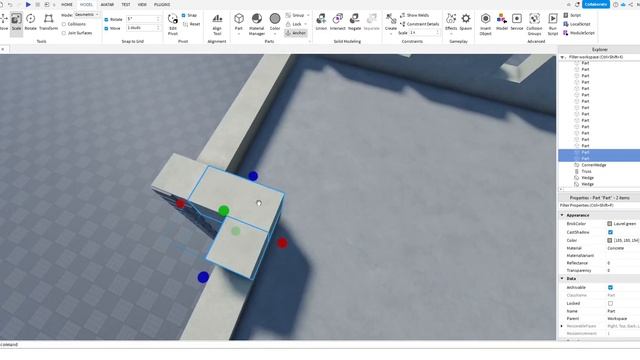Switch to the MODEL ribbon tab
This screenshot has width=640, height=360.
(x=86, y=4)
